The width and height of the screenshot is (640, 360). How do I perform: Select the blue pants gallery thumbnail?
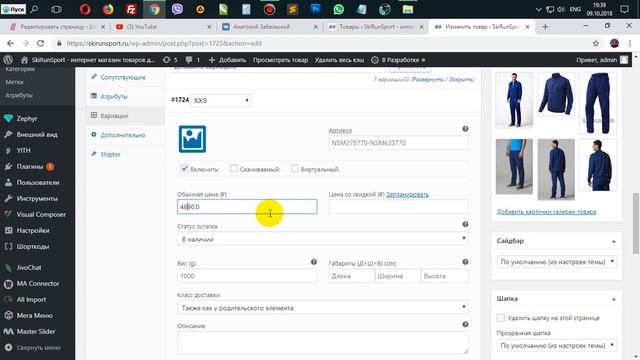(598, 103)
